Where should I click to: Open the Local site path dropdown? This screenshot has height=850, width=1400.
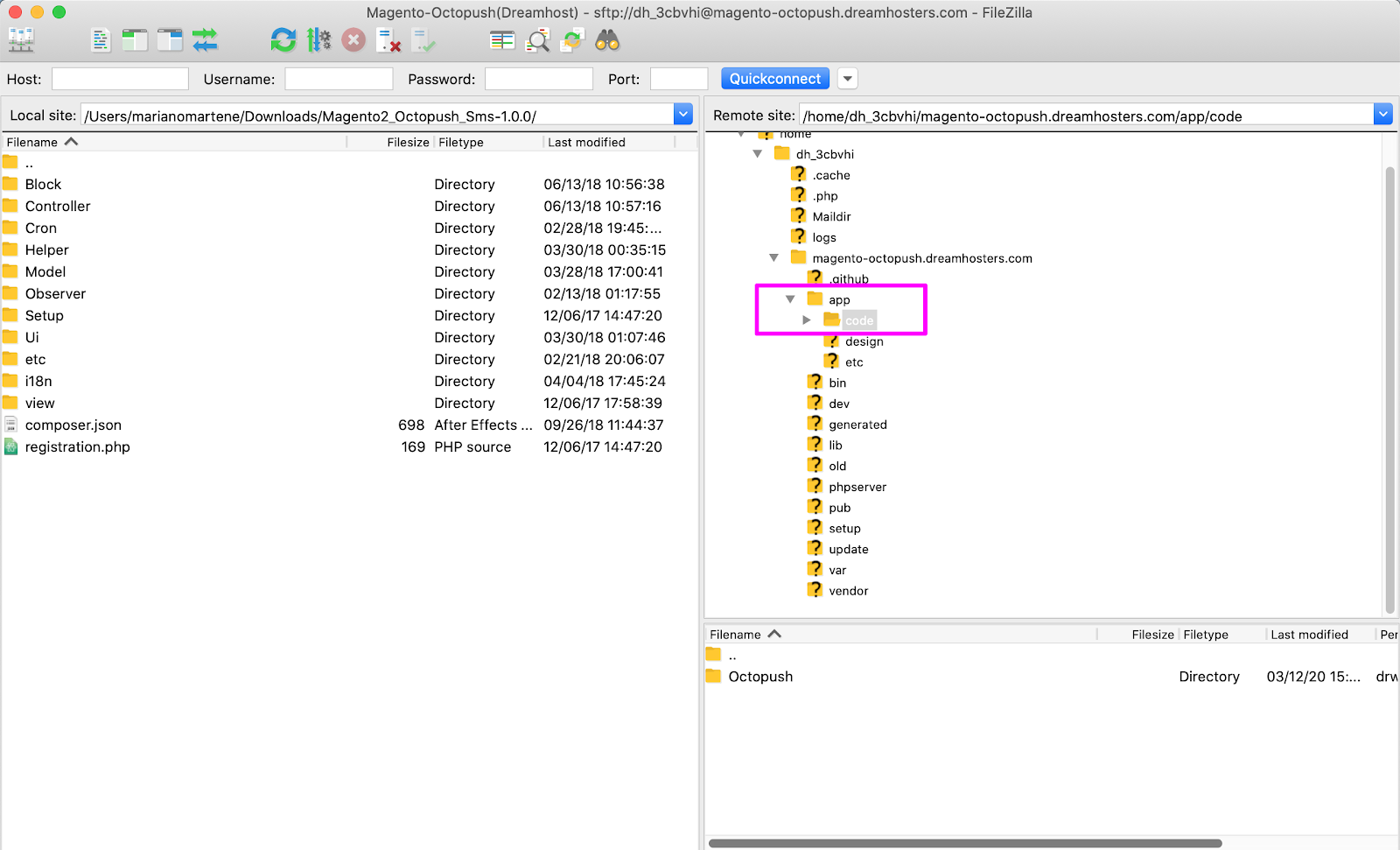pos(683,115)
